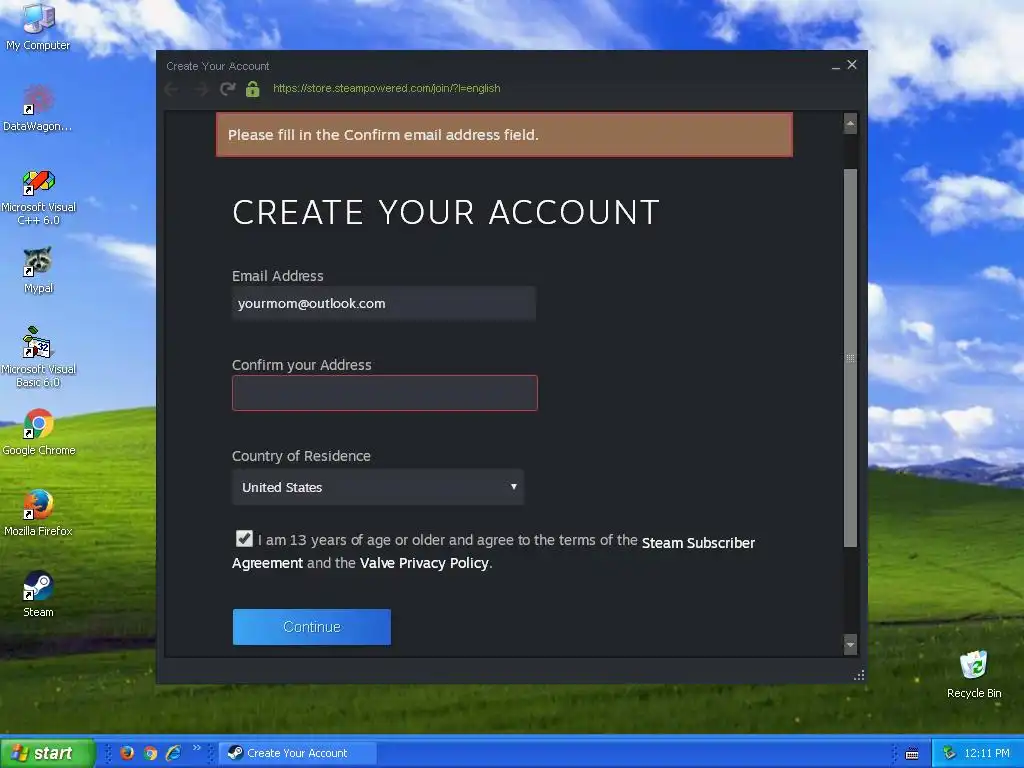Launch Firefox from the quick launch bar
The height and width of the screenshot is (768, 1024).
click(x=127, y=753)
